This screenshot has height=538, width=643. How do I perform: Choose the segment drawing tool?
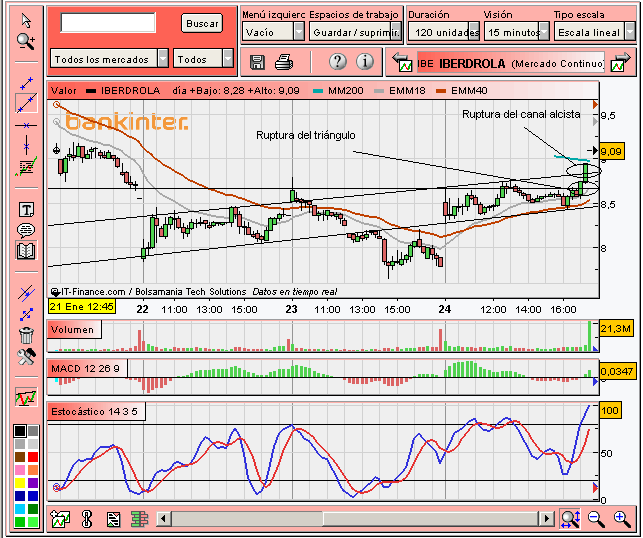tap(26, 83)
